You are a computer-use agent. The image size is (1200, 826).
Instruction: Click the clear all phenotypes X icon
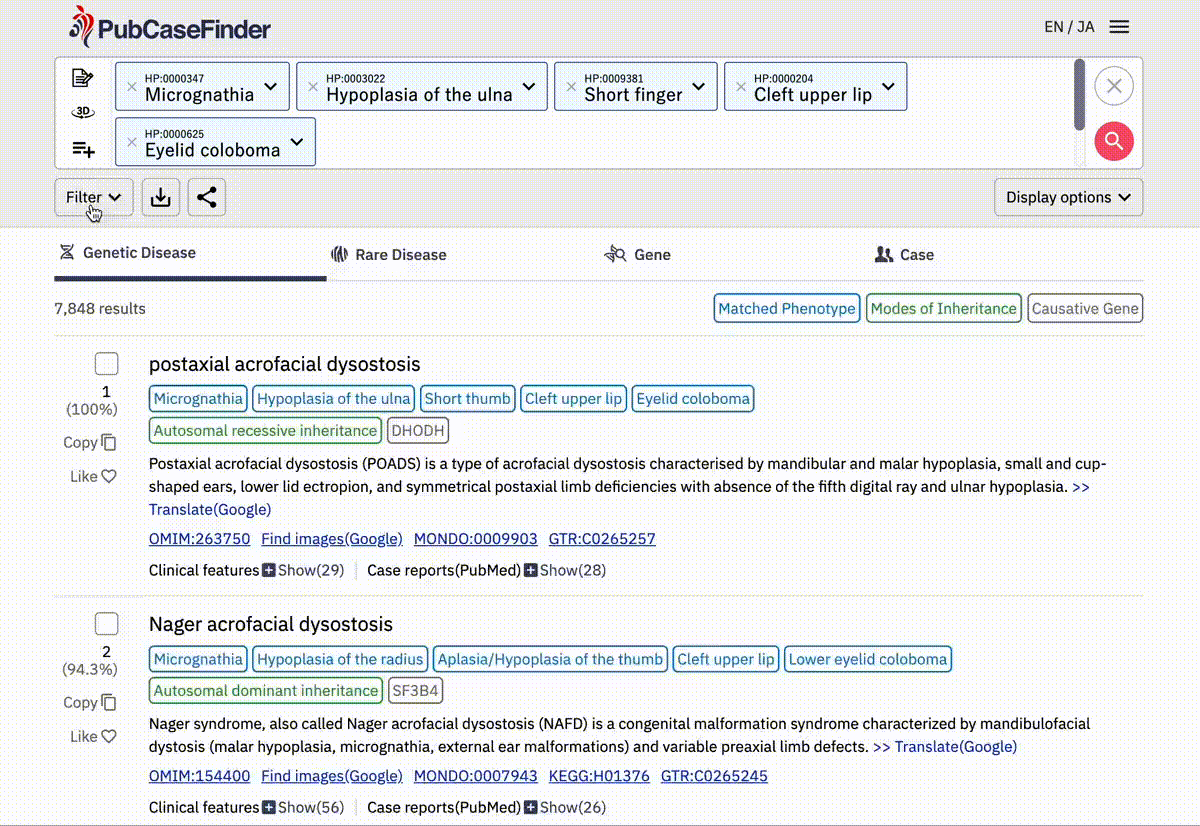[1113, 86]
